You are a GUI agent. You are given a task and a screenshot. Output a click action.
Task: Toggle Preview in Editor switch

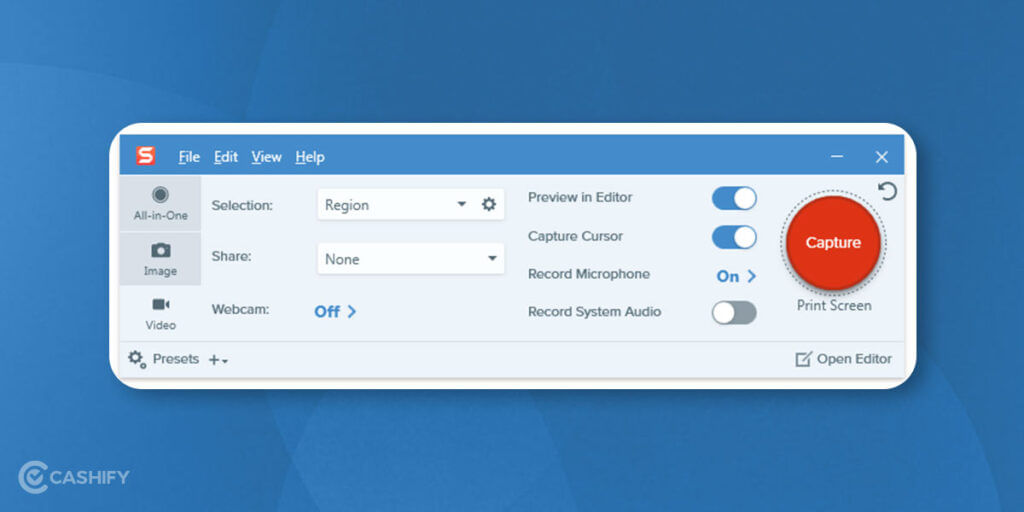pos(734,198)
